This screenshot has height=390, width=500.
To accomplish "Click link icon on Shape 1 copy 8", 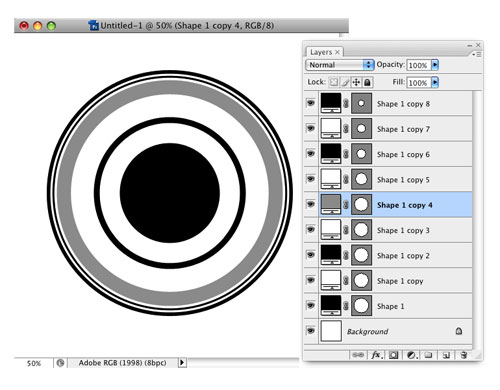I will coord(346,104).
